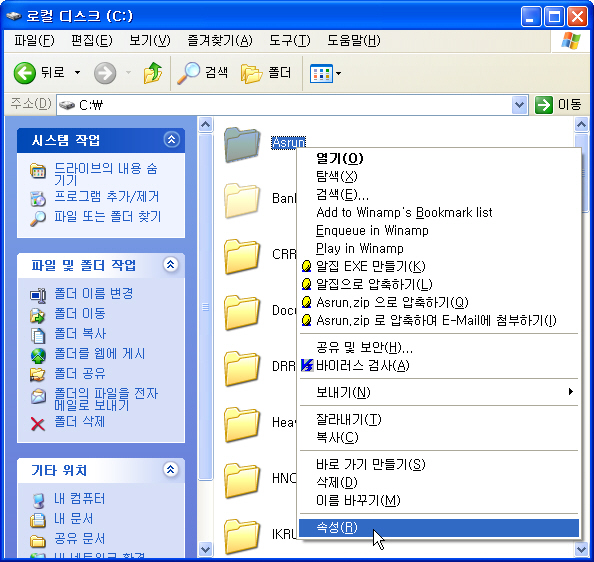Screen dimensions: 594x562
Task: Choose 탐색(X) in context menu
Action: (439, 176)
